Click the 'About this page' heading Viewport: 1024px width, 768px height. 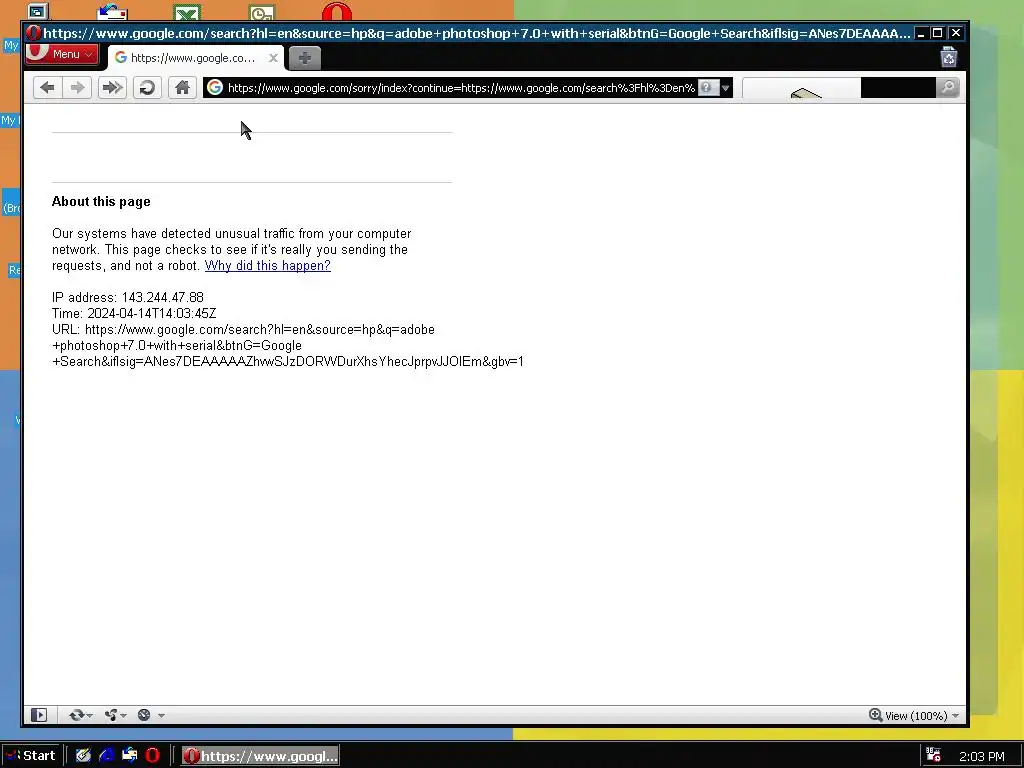coord(101,202)
